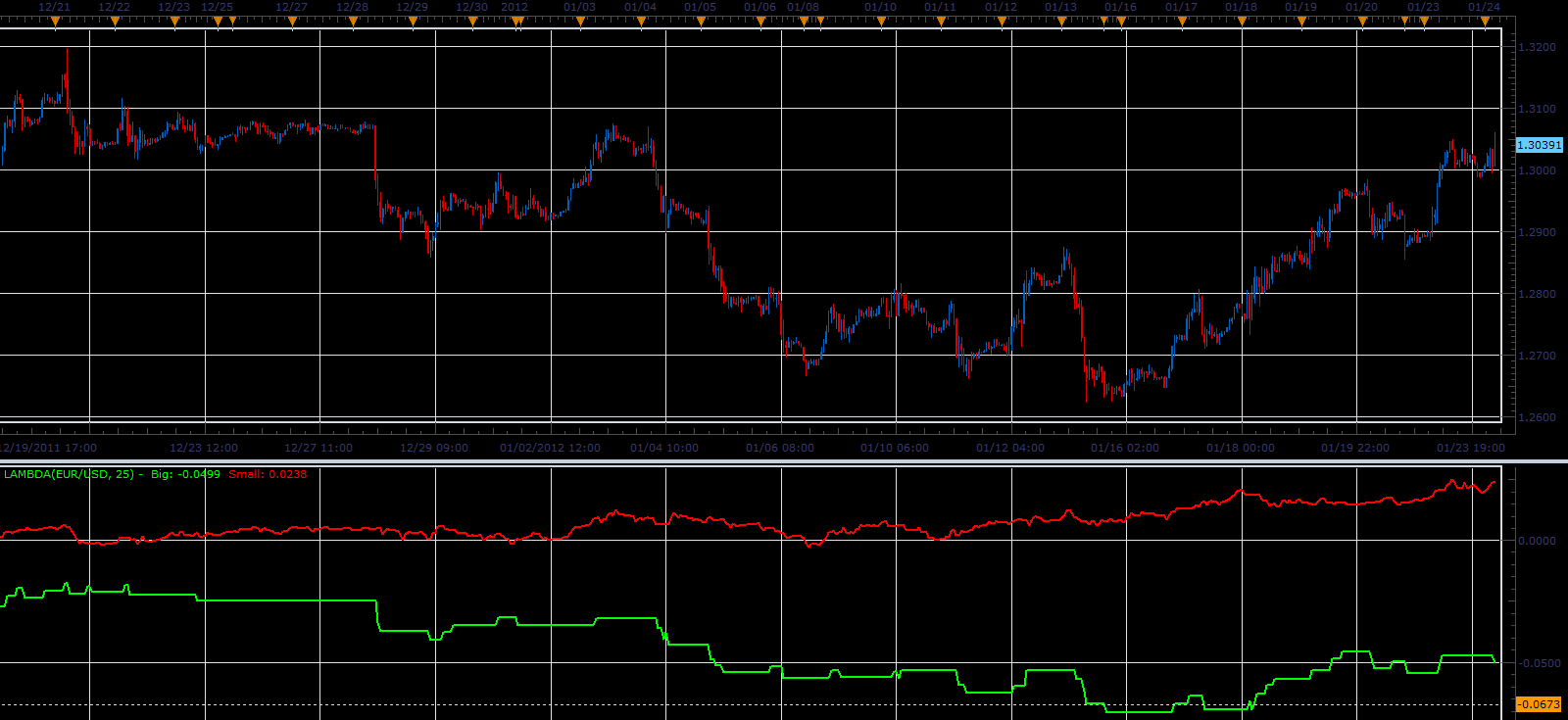
Task: Click the orange marker under 01/17
Action: tap(1182, 21)
